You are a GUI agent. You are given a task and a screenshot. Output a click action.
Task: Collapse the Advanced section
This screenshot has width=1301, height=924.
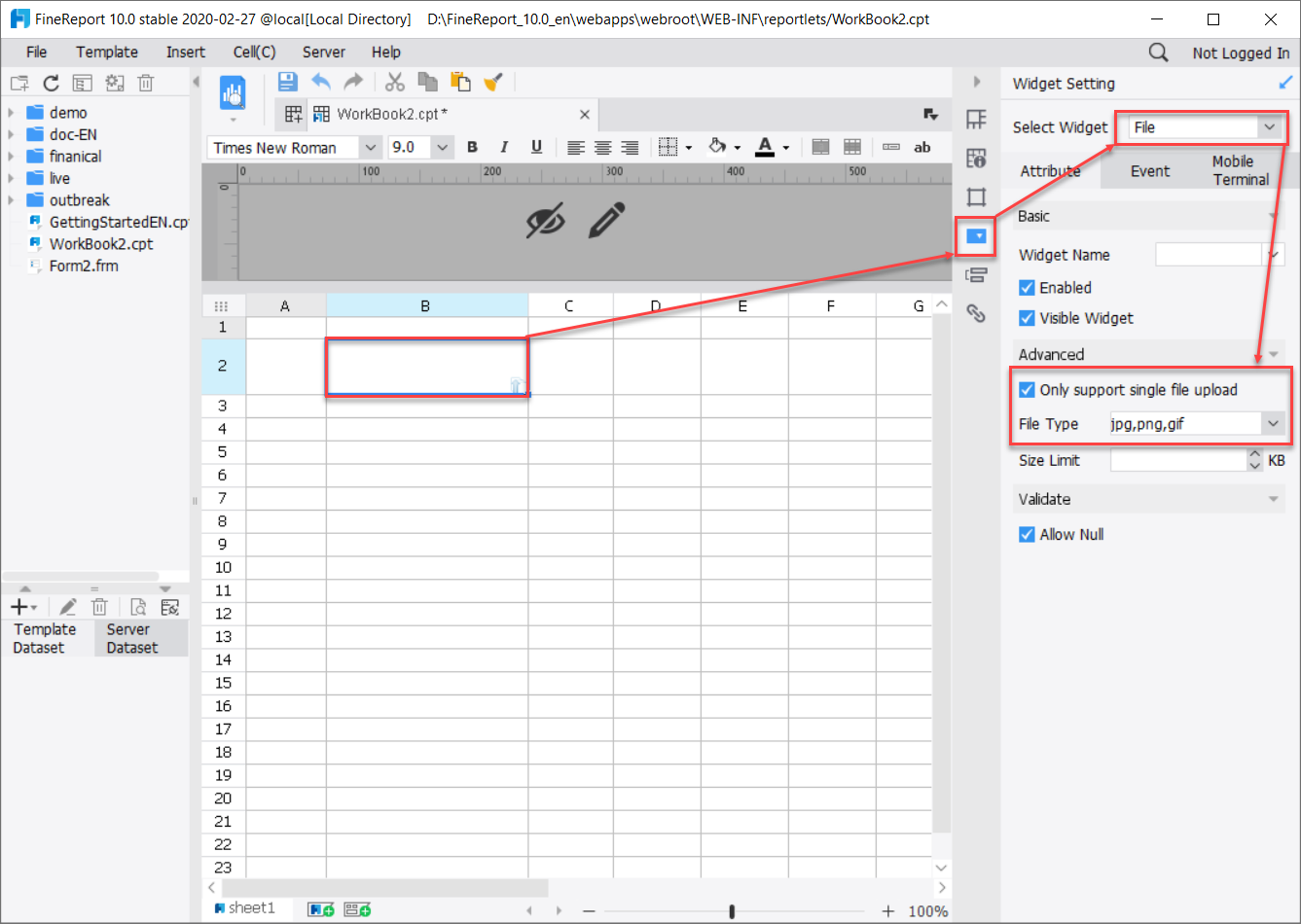point(1274,353)
